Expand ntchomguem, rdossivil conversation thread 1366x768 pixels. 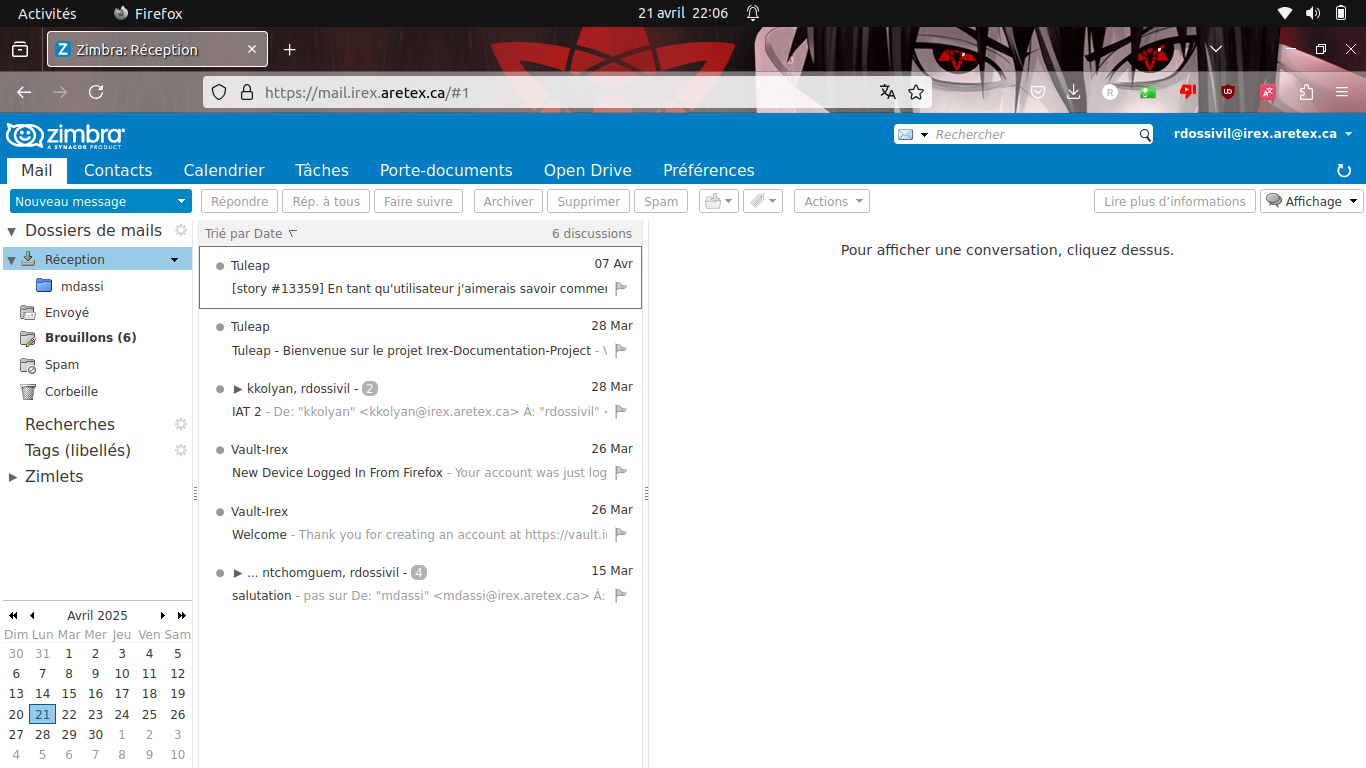[238, 573]
